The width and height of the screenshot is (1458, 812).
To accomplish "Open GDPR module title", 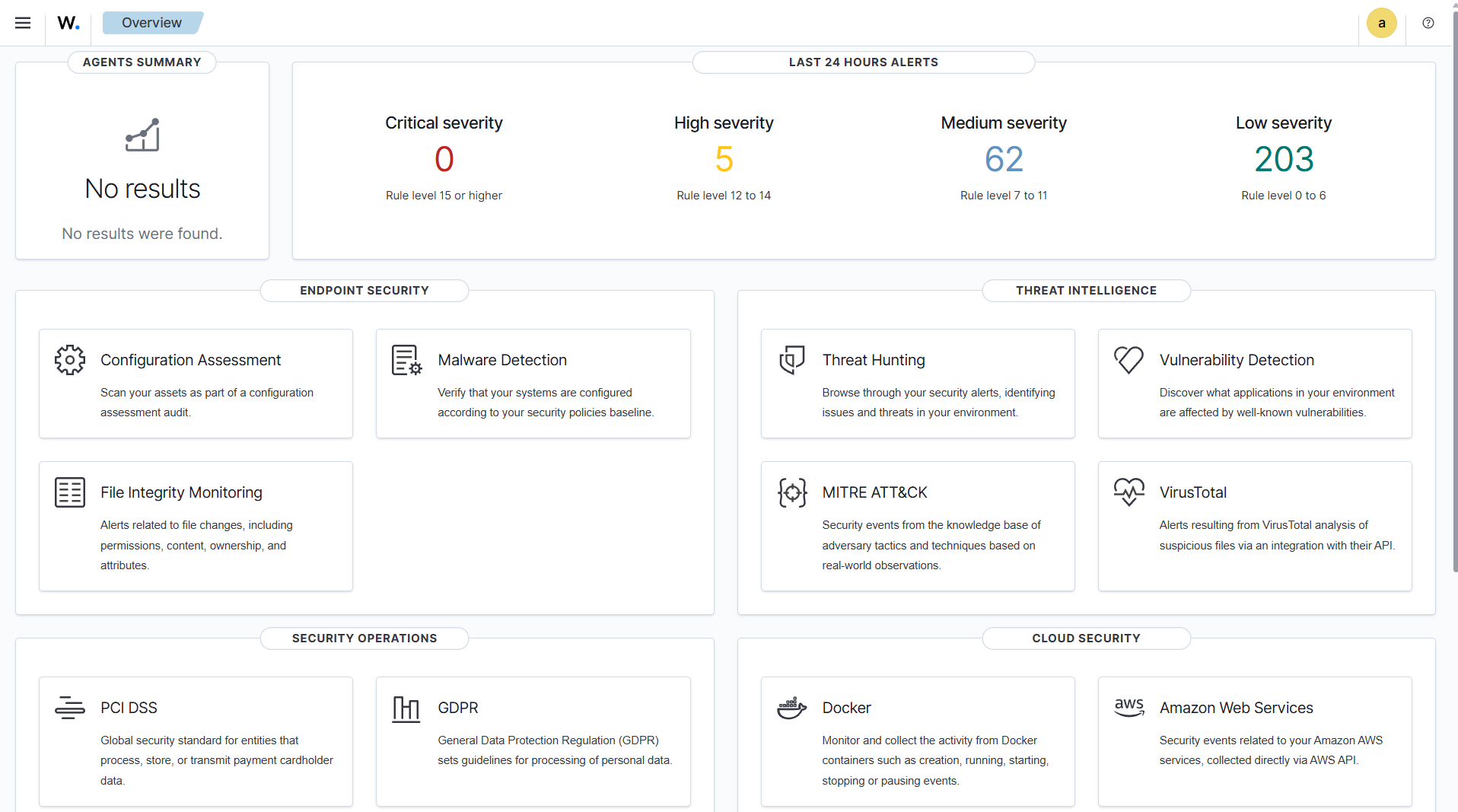I will click(457, 708).
